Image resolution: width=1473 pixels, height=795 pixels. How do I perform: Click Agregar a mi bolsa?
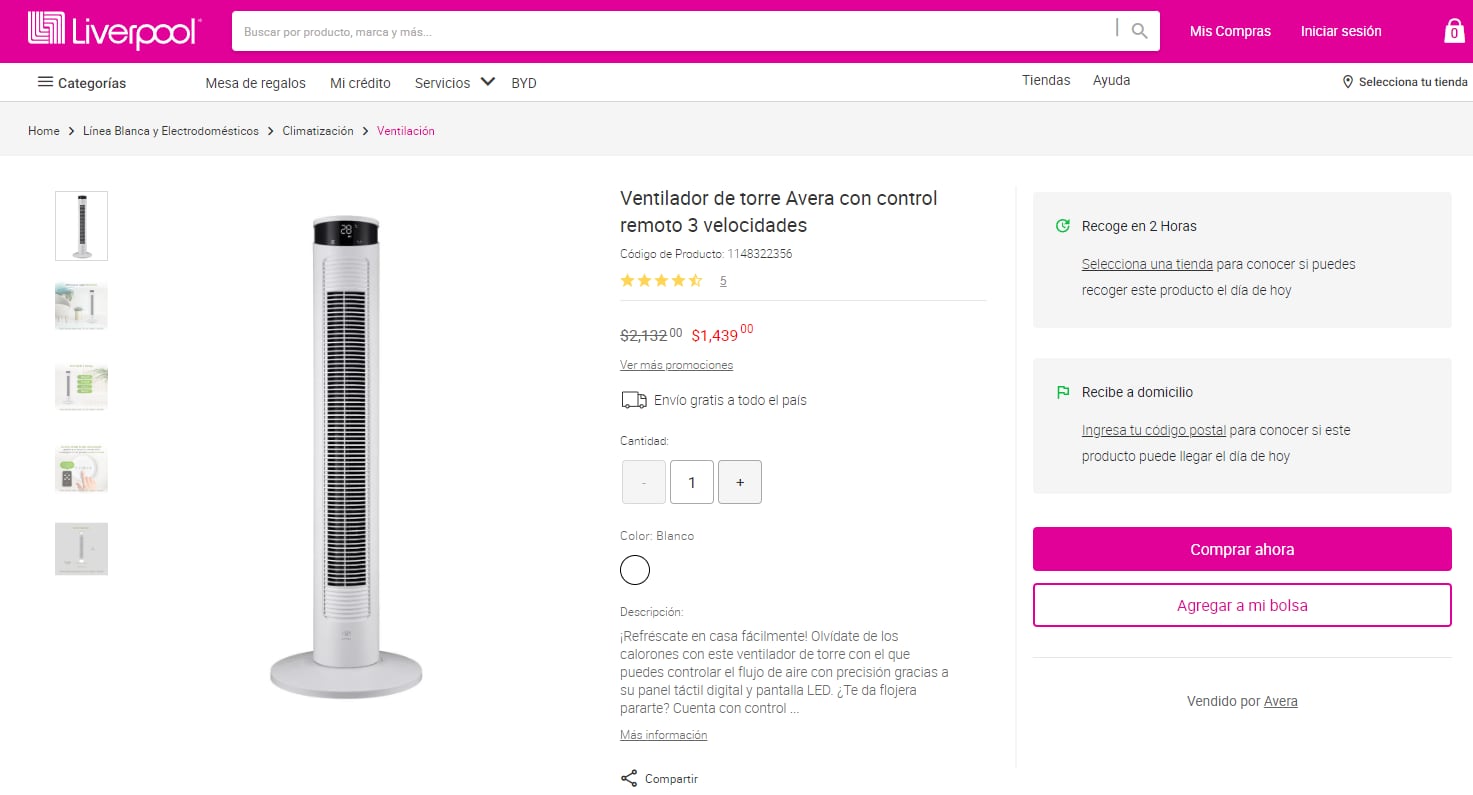(1241, 605)
